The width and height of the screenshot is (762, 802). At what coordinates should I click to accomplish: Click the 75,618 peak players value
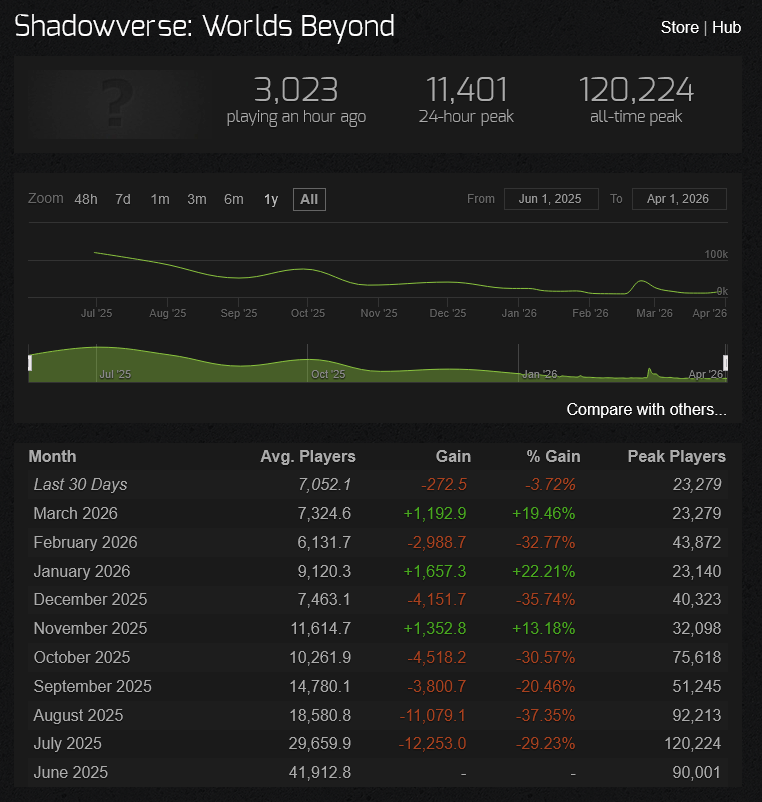pos(697,657)
